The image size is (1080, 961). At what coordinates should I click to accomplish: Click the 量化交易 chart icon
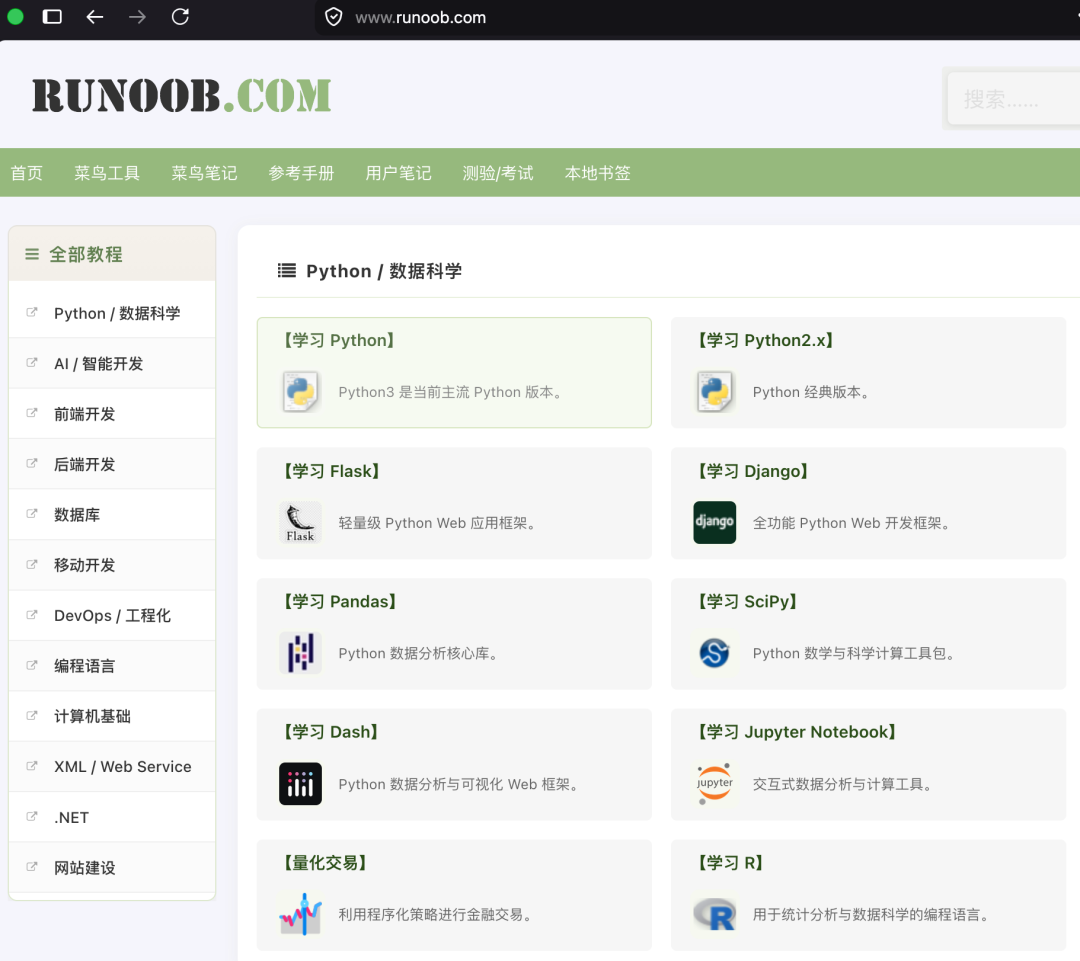[x=300, y=913]
